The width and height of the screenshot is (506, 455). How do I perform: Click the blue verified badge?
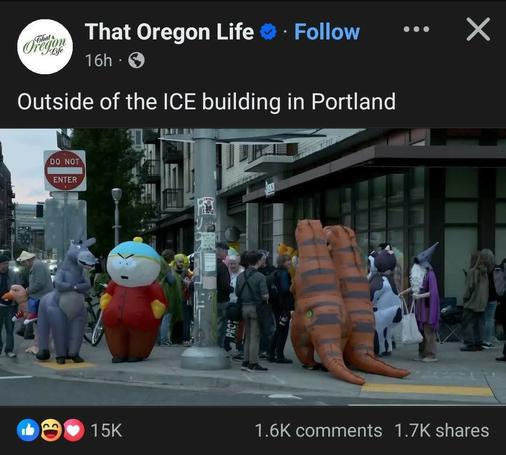(268, 32)
